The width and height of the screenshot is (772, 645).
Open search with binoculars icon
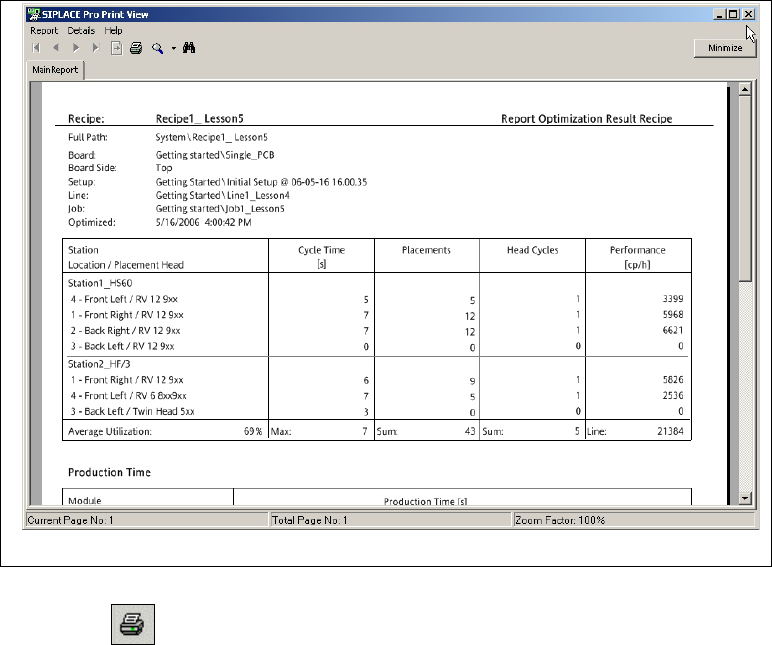(188, 48)
